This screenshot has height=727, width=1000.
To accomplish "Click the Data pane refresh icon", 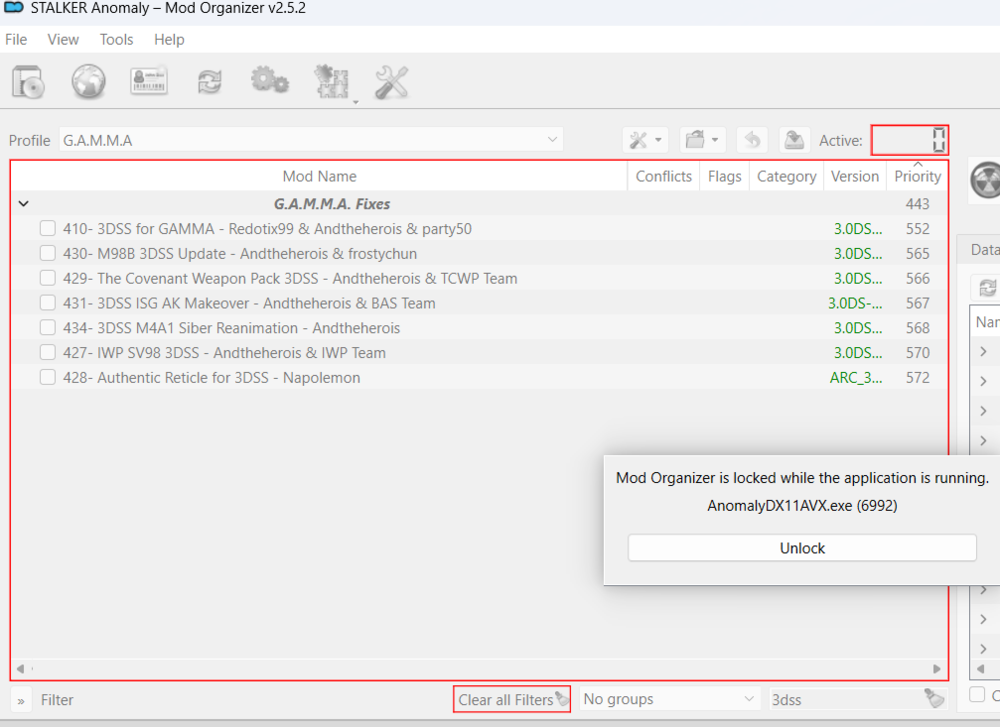I will [x=986, y=288].
